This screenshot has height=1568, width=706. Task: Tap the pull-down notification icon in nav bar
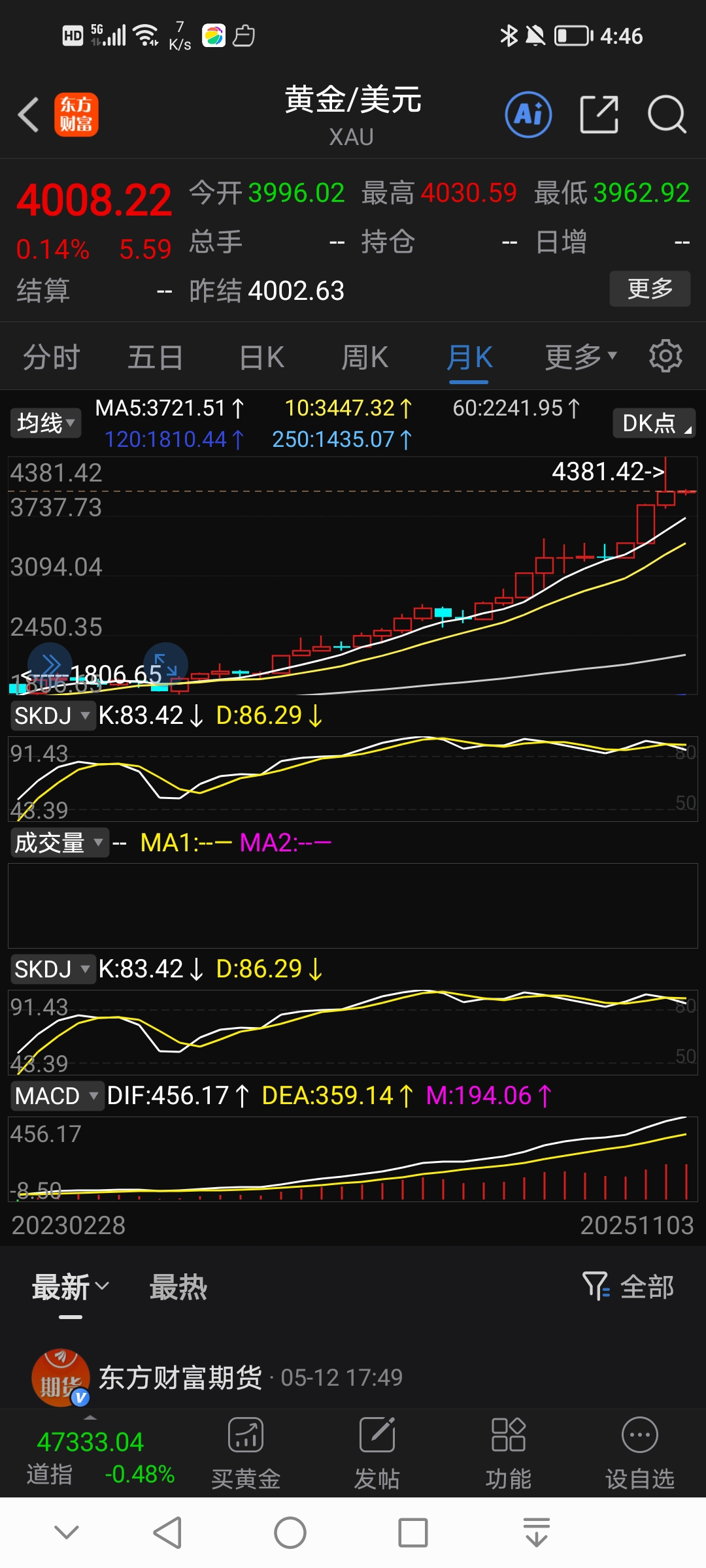pyautogui.click(x=537, y=1533)
